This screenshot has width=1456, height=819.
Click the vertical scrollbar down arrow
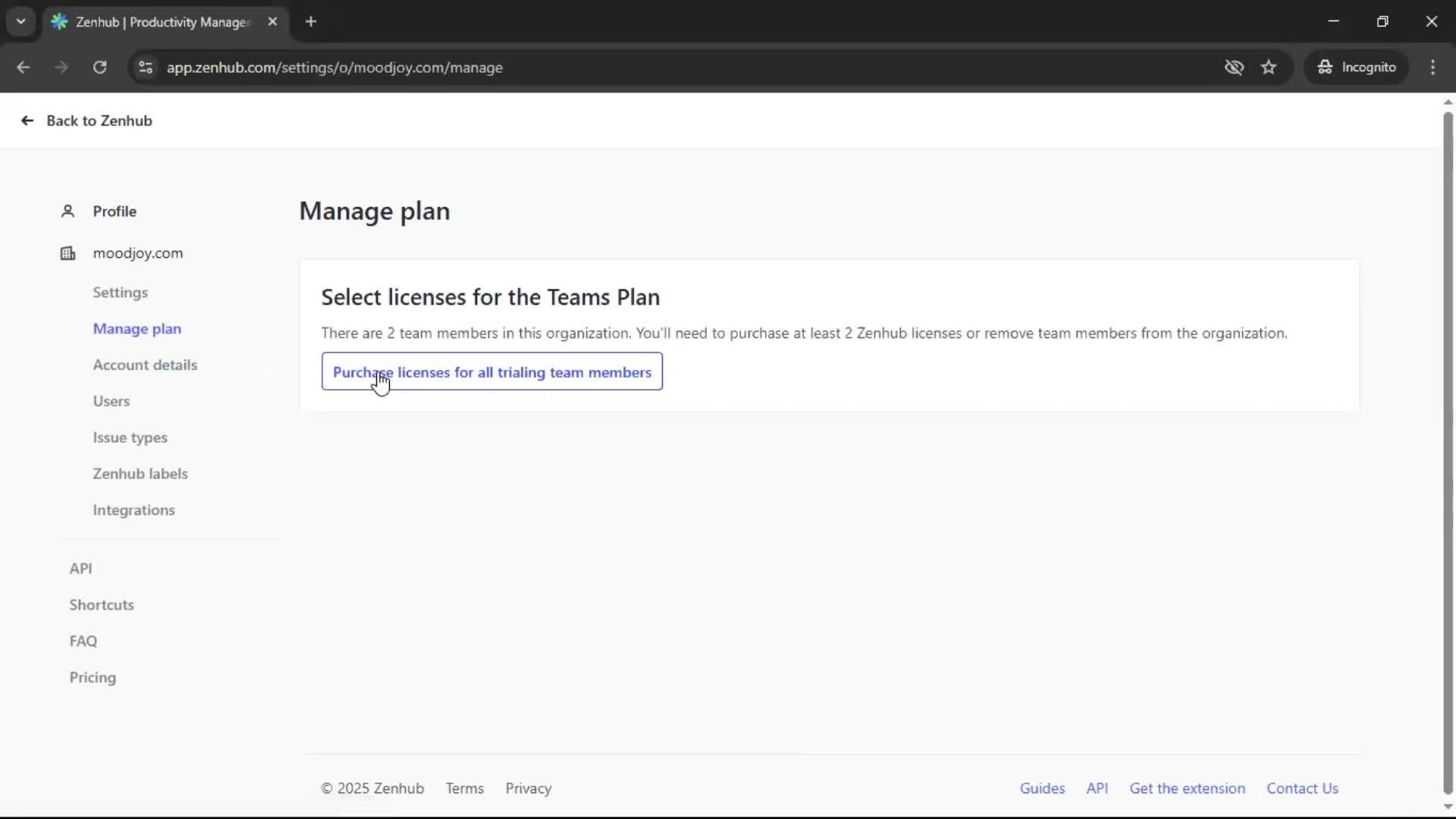[x=1448, y=808]
